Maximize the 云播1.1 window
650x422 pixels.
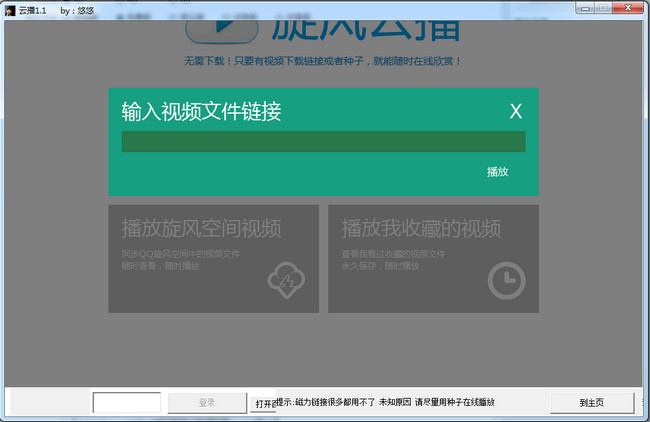(603, 8)
